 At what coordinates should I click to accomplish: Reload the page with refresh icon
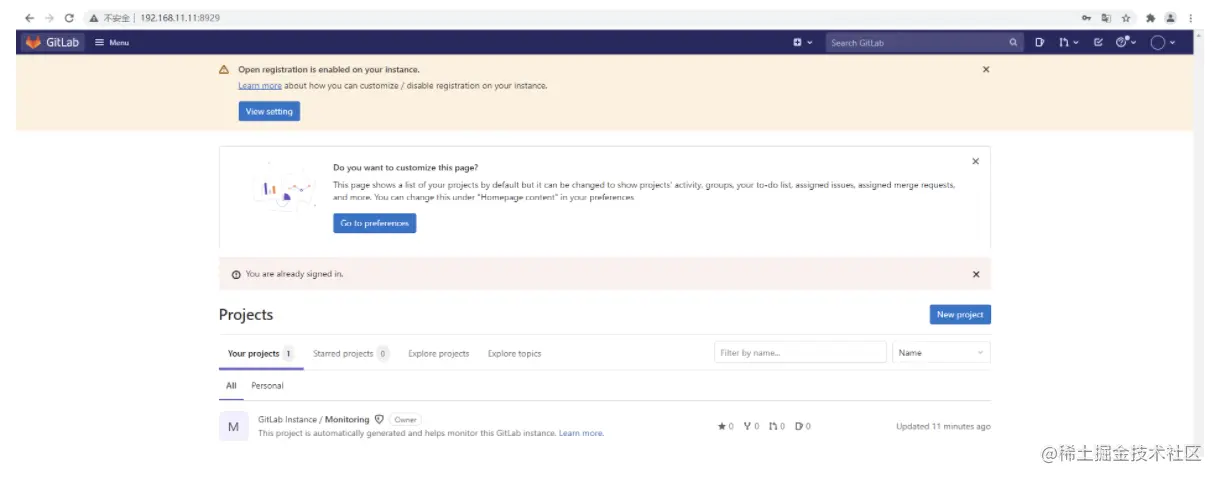click(69, 18)
